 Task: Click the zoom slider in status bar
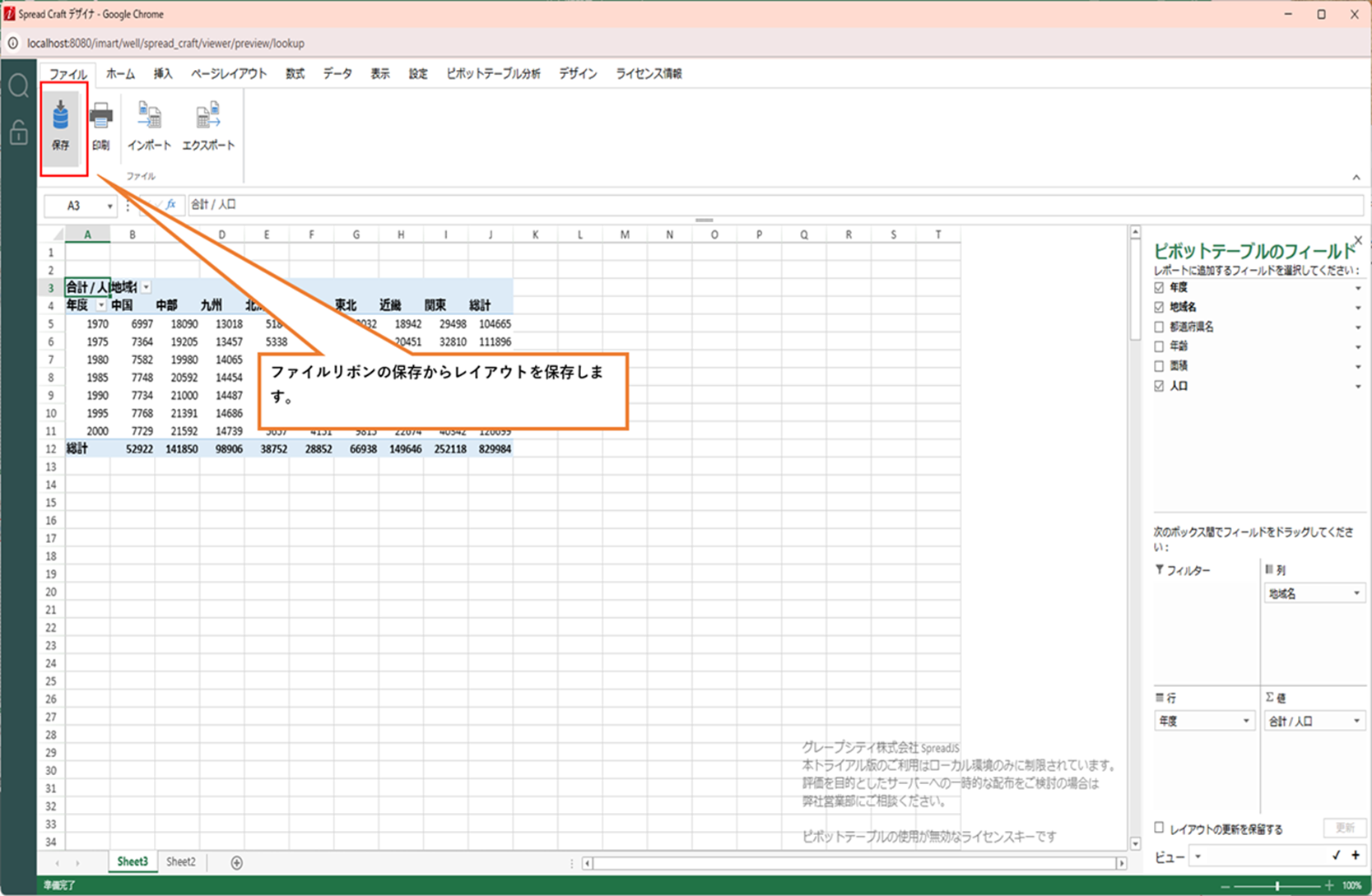[1277, 886]
